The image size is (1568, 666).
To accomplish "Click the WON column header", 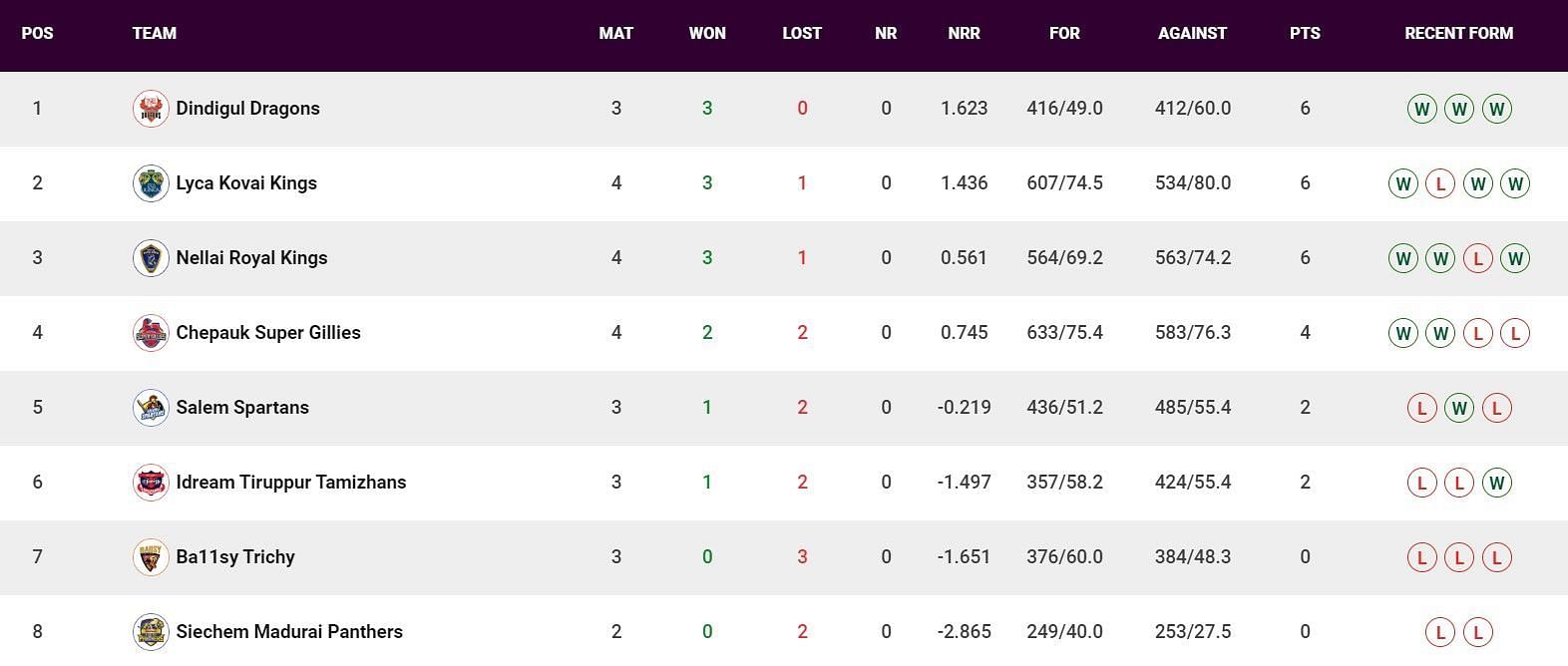I will (707, 33).
